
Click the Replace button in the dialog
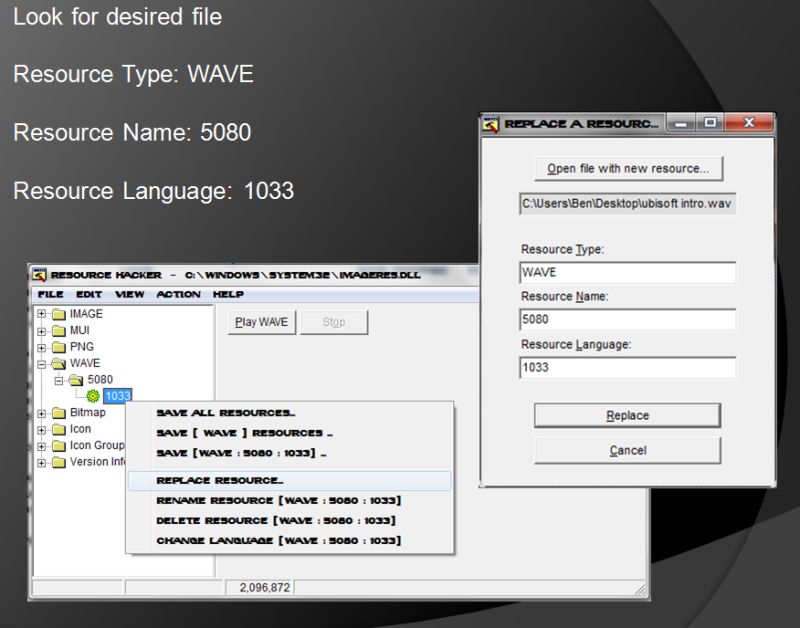[627, 415]
